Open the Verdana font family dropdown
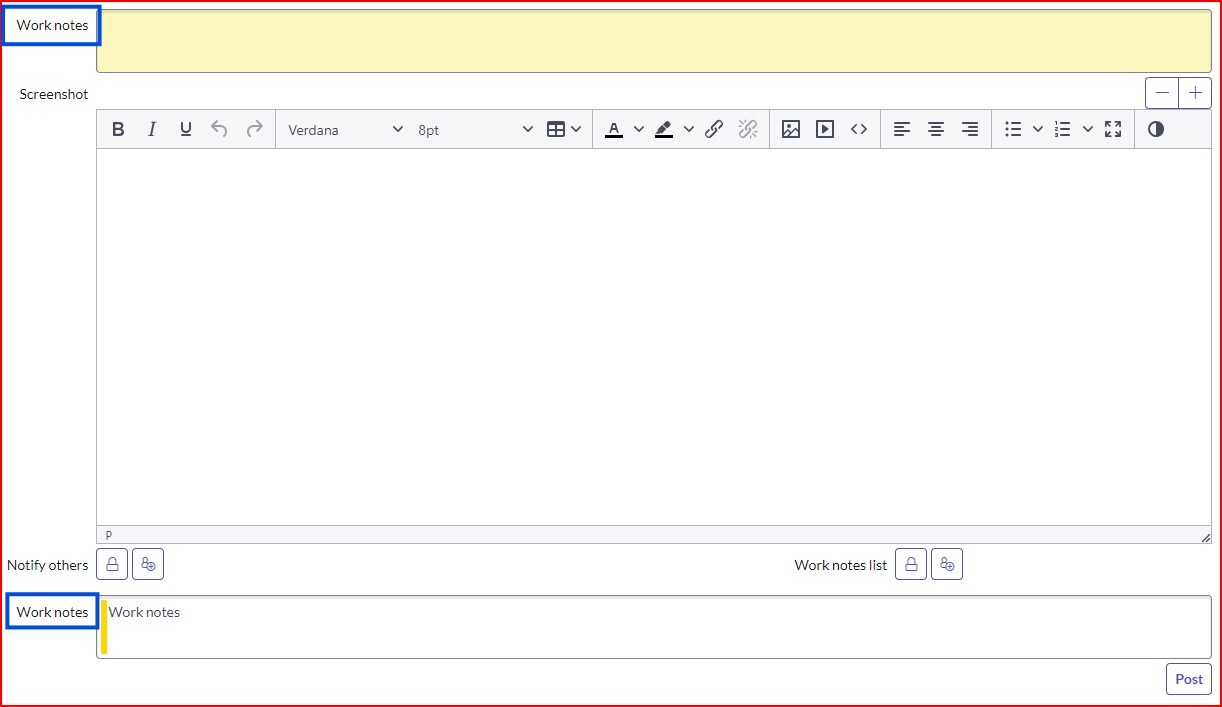Image resolution: width=1222 pixels, height=707 pixels. tap(345, 129)
